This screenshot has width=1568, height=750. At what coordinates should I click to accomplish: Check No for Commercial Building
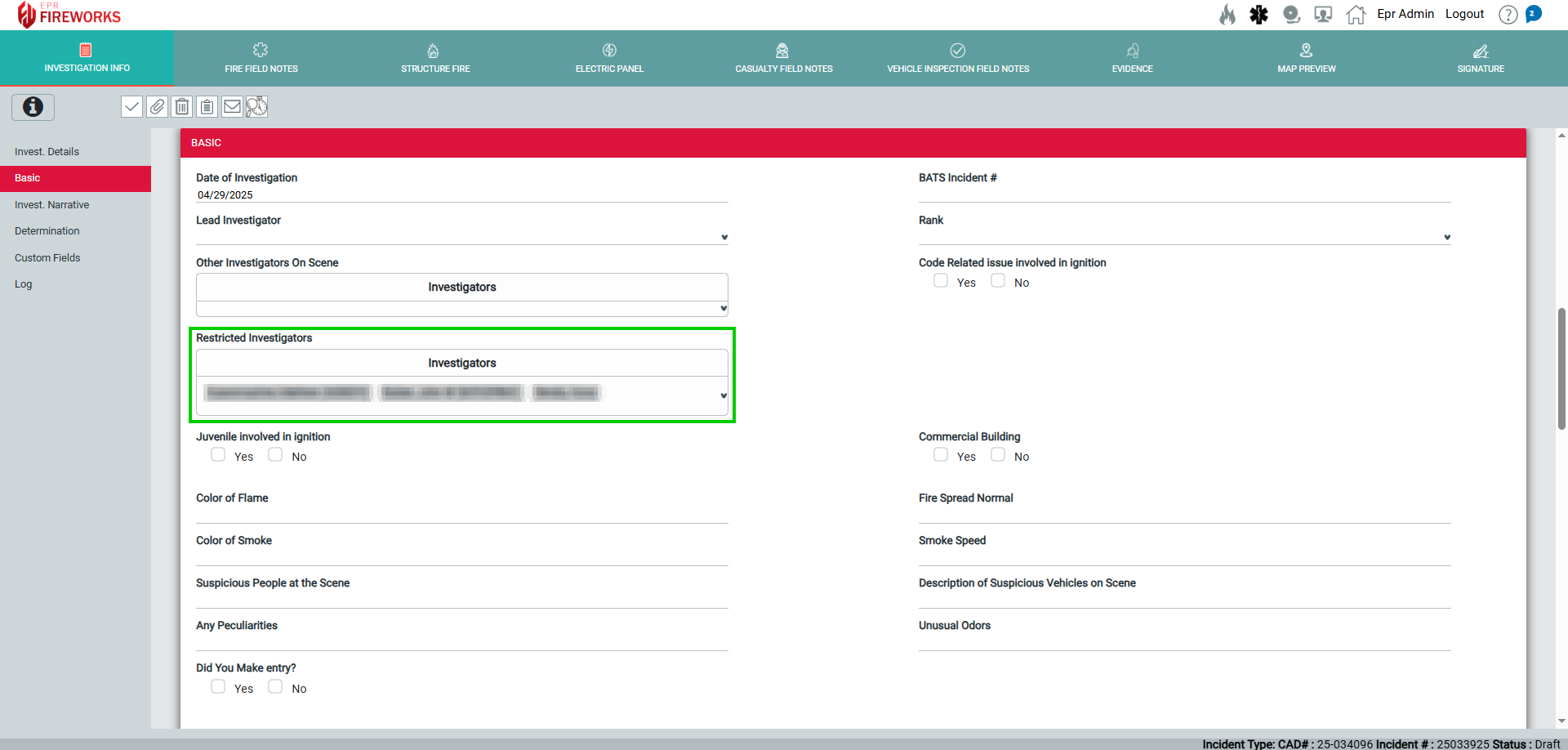(998, 455)
